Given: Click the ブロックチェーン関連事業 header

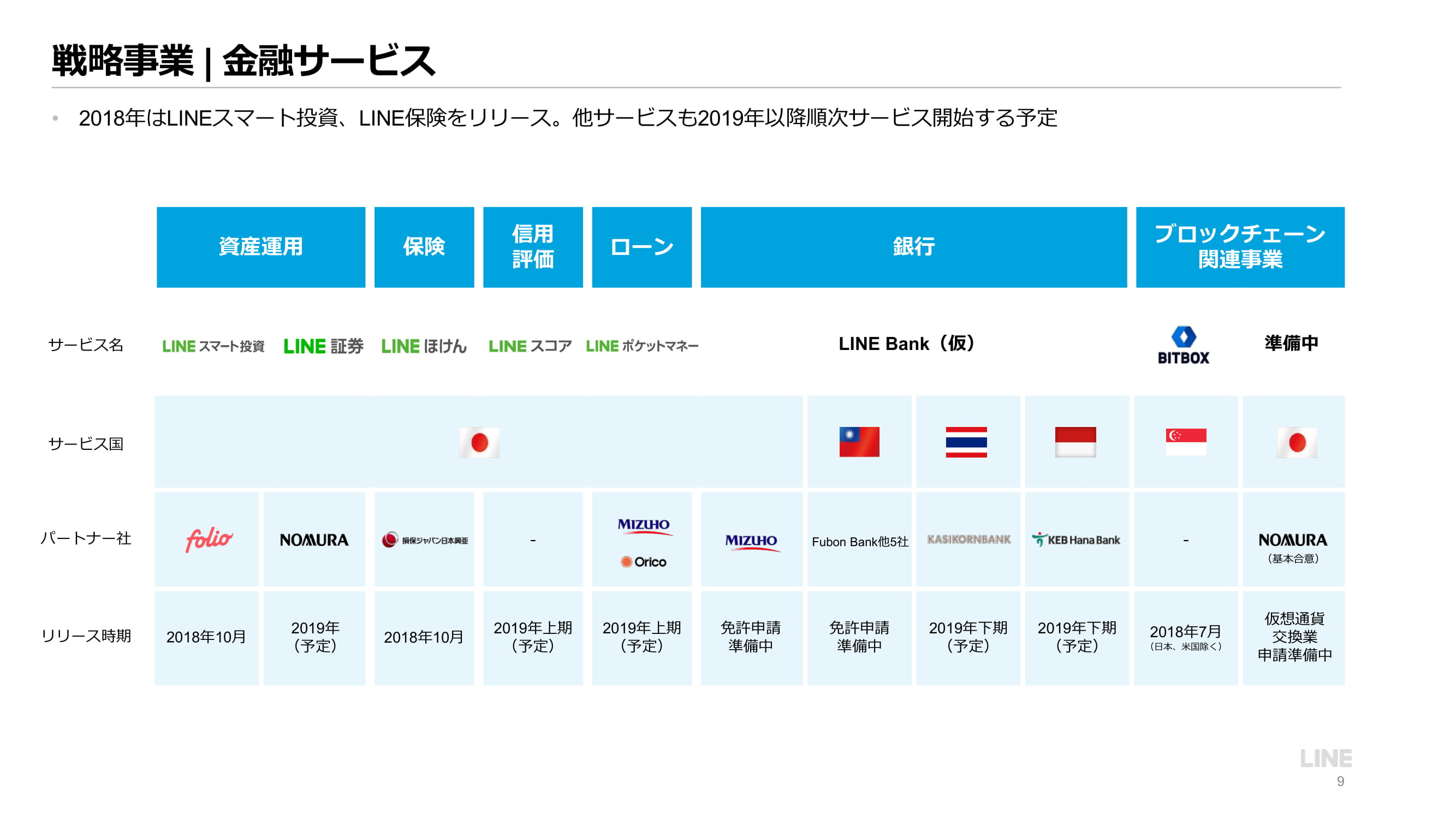Looking at the screenshot, I should [x=1239, y=247].
